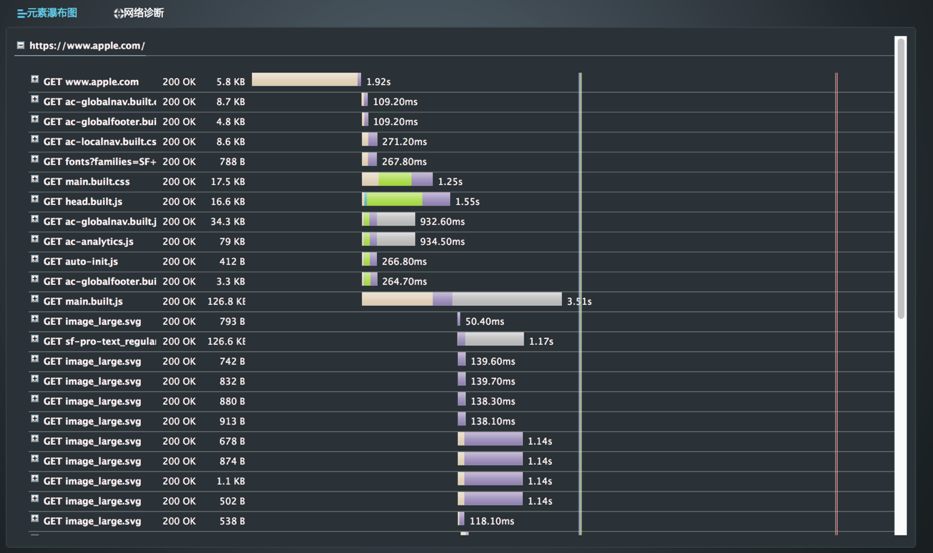Expand the 874 B image_large.svg row
Viewport: 933px width, 553px height.
coord(35,458)
